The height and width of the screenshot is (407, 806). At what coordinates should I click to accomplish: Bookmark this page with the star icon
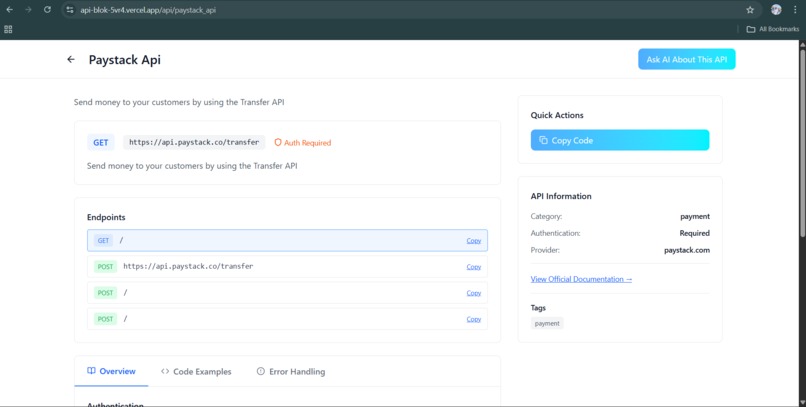750,10
